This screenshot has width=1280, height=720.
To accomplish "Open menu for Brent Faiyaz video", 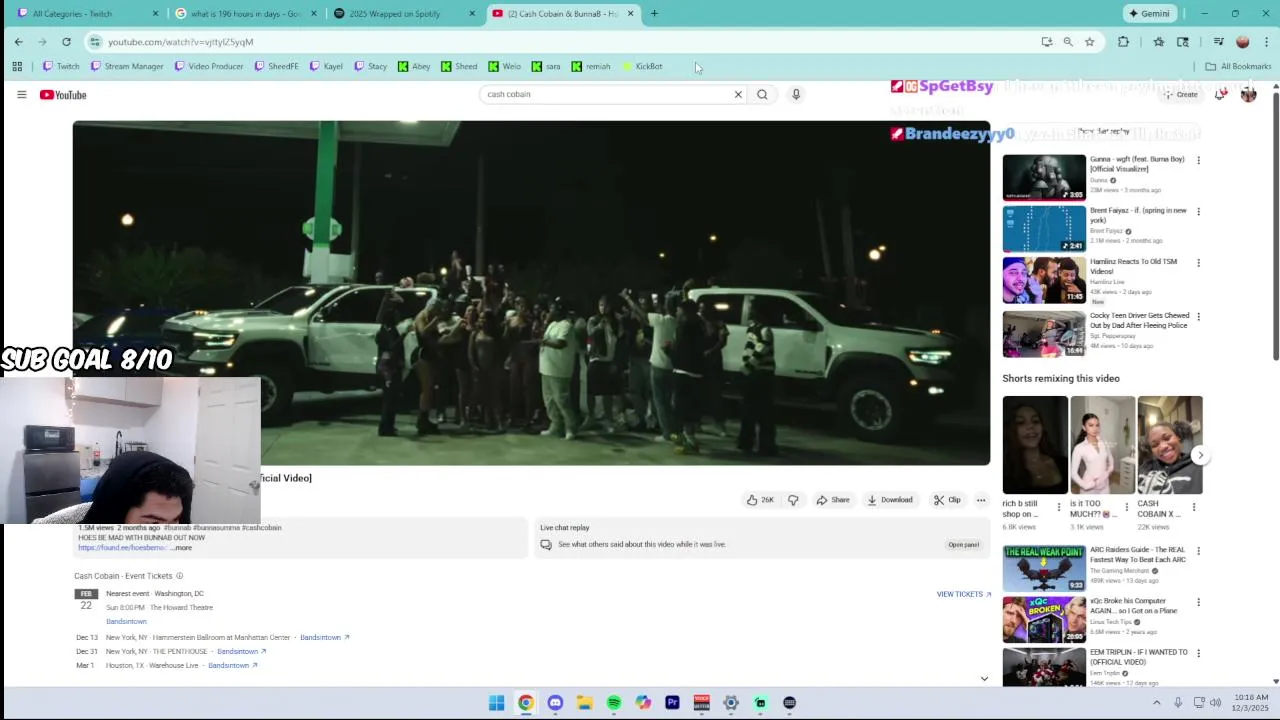I will click(1198, 212).
